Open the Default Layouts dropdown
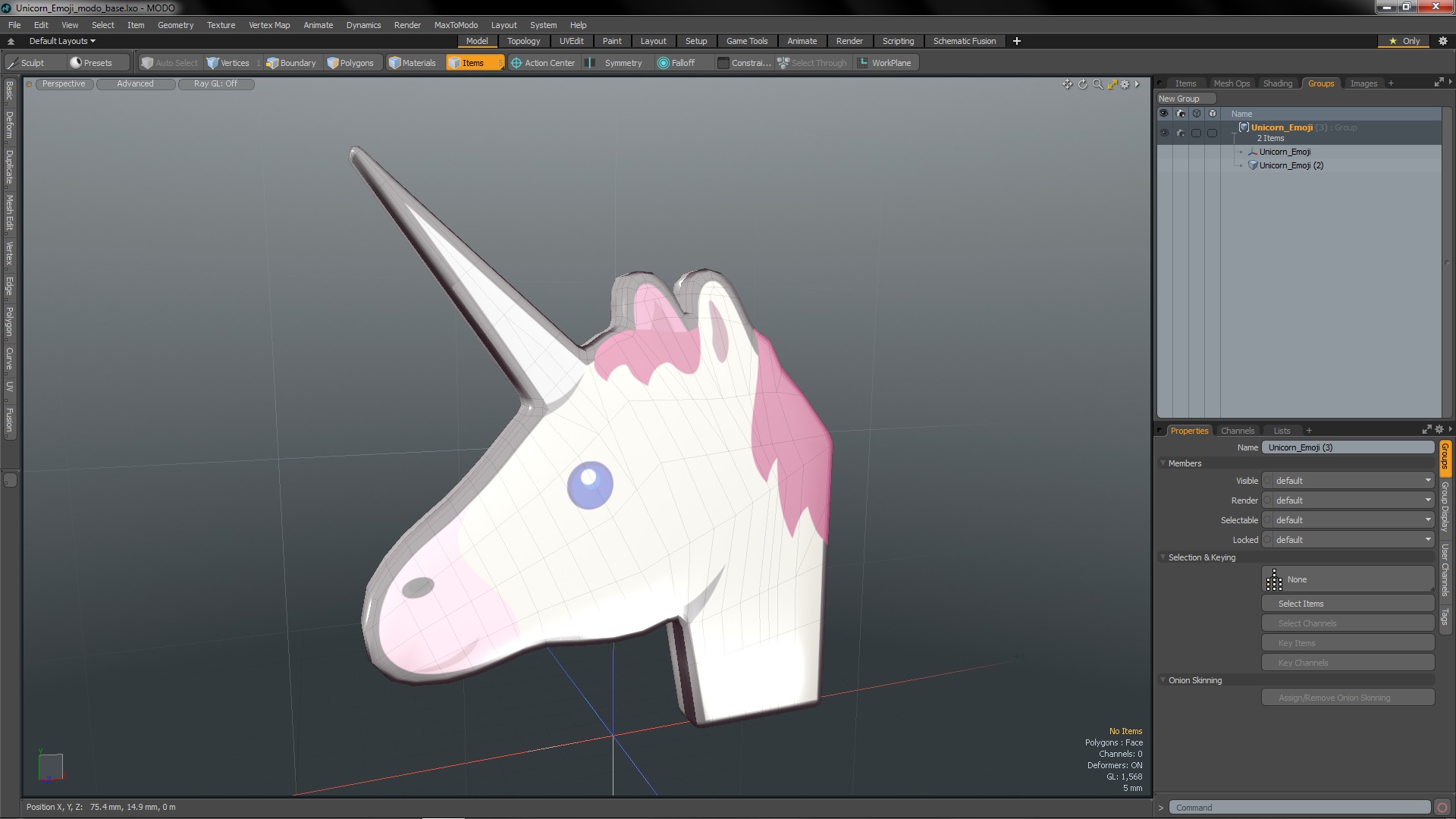The image size is (1456, 819). 62,41
